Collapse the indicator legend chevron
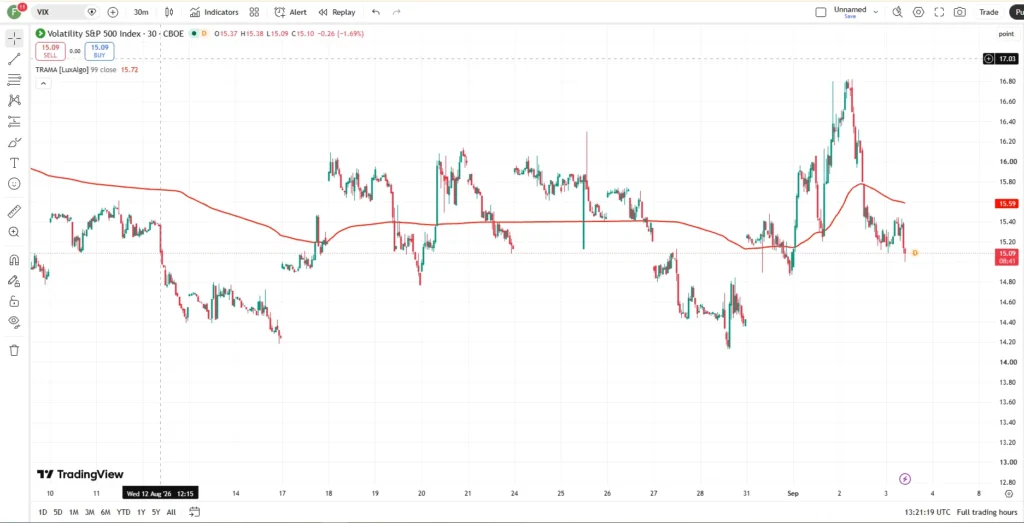This screenshot has width=1024, height=523. (x=42, y=83)
